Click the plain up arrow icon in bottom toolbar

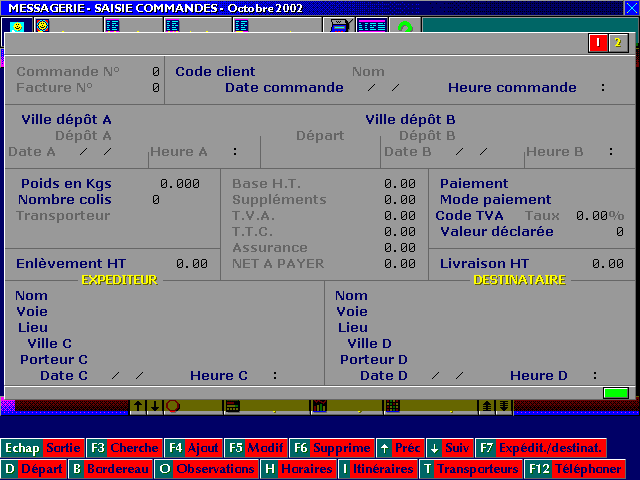(x=138, y=406)
